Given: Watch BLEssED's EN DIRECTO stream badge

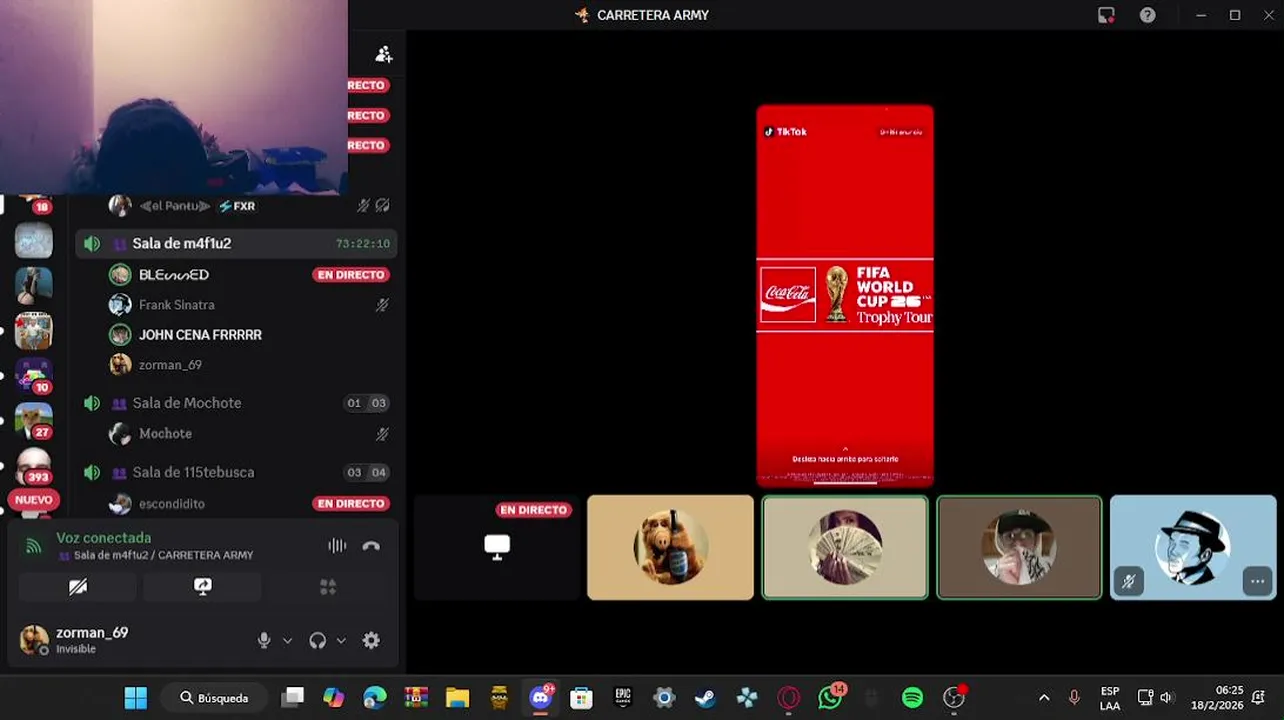Looking at the screenshot, I should 351,275.
